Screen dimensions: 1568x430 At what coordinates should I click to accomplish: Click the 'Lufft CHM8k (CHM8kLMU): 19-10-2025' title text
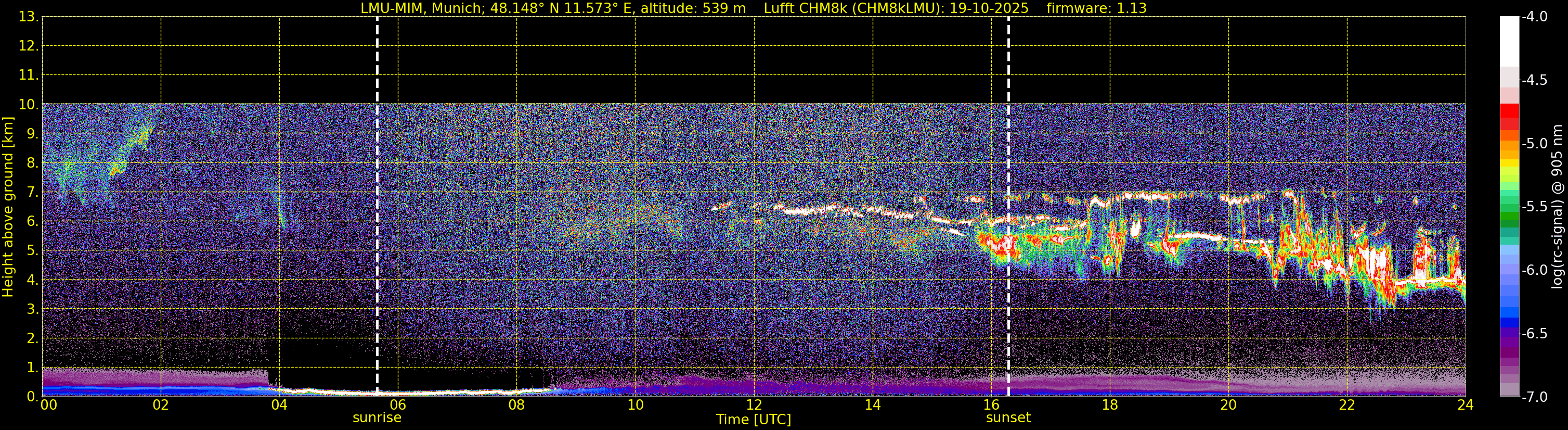coord(896,8)
